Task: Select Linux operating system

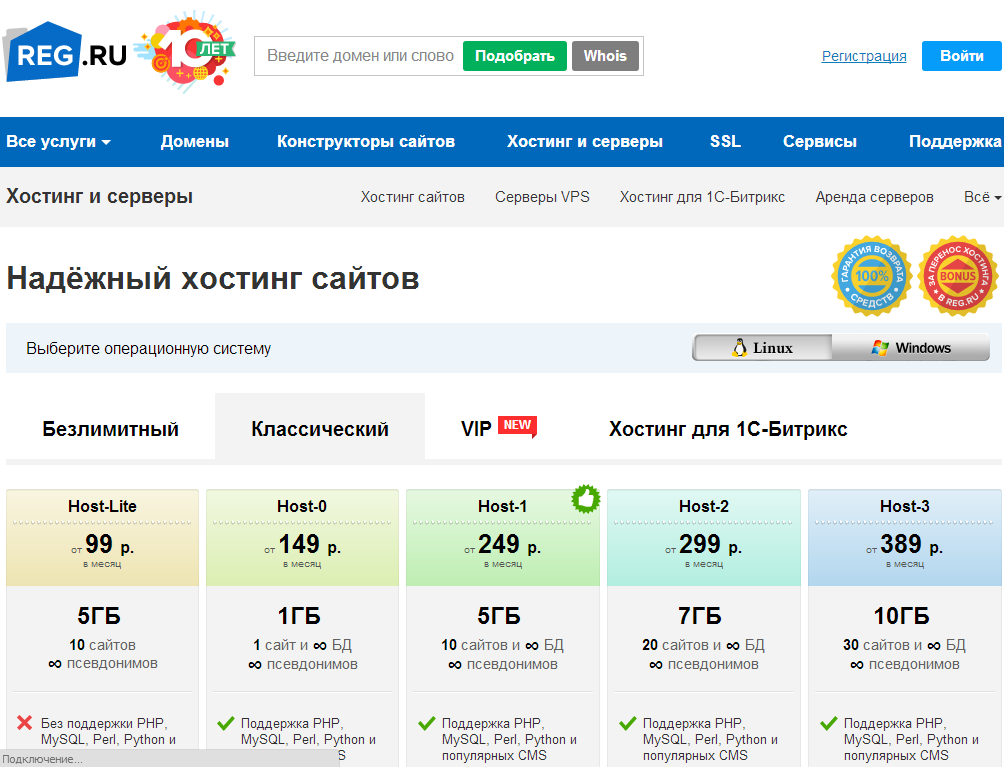Action: point(762,348)
